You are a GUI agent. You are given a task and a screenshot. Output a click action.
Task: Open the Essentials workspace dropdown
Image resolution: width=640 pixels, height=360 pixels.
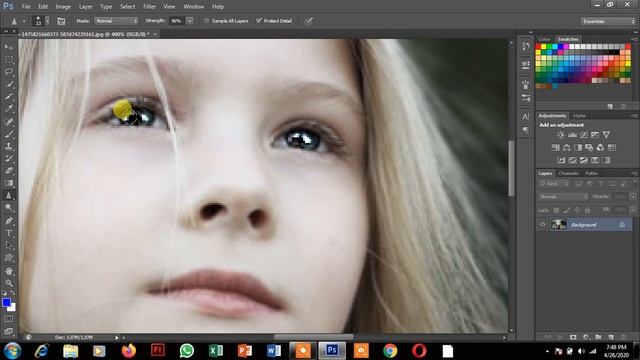[x=608, y=21]
